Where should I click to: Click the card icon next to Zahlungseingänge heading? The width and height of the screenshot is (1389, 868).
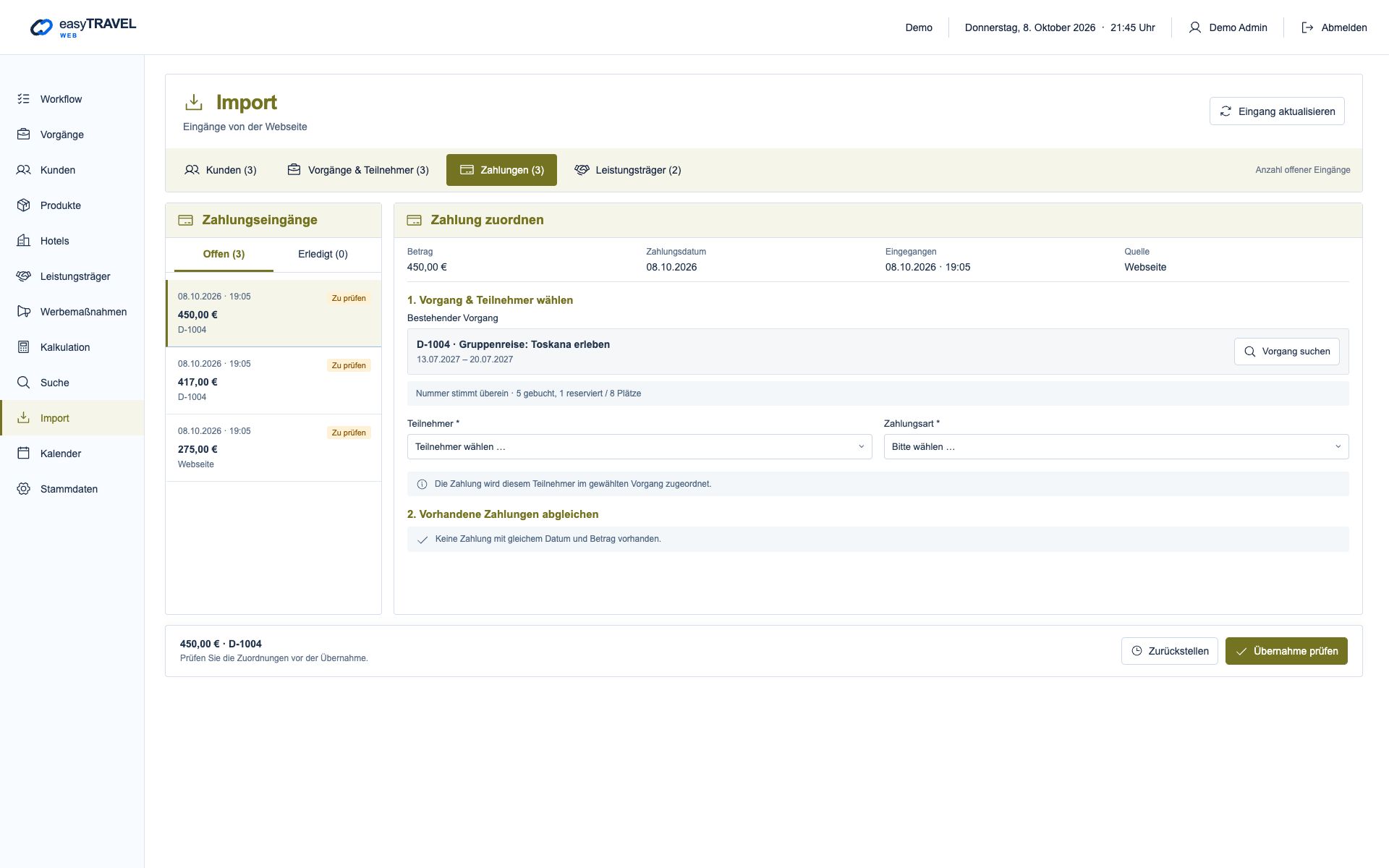pyautogui.click(x=186, y=220)
